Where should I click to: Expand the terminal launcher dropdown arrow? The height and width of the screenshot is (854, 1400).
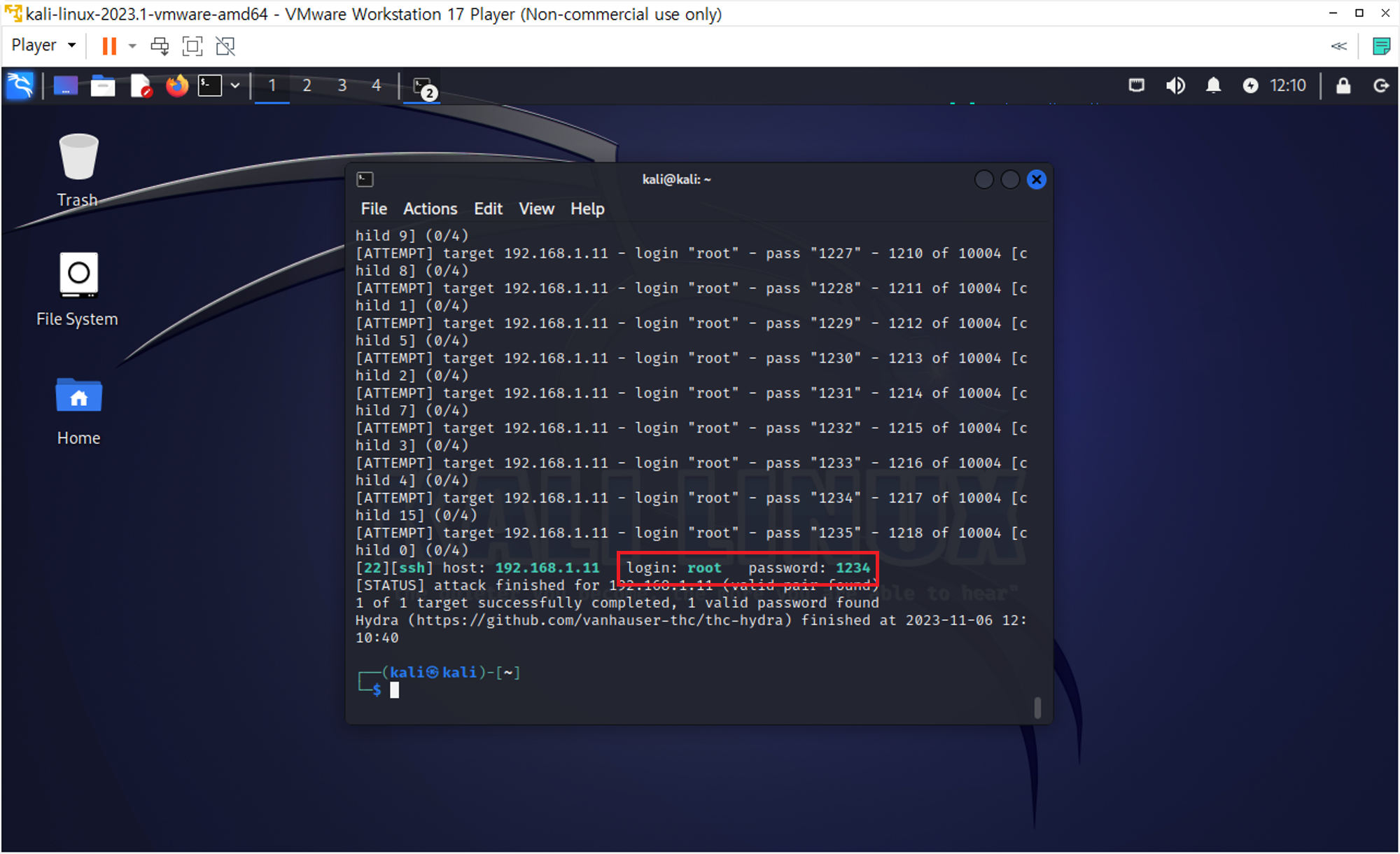coord(235,85)
